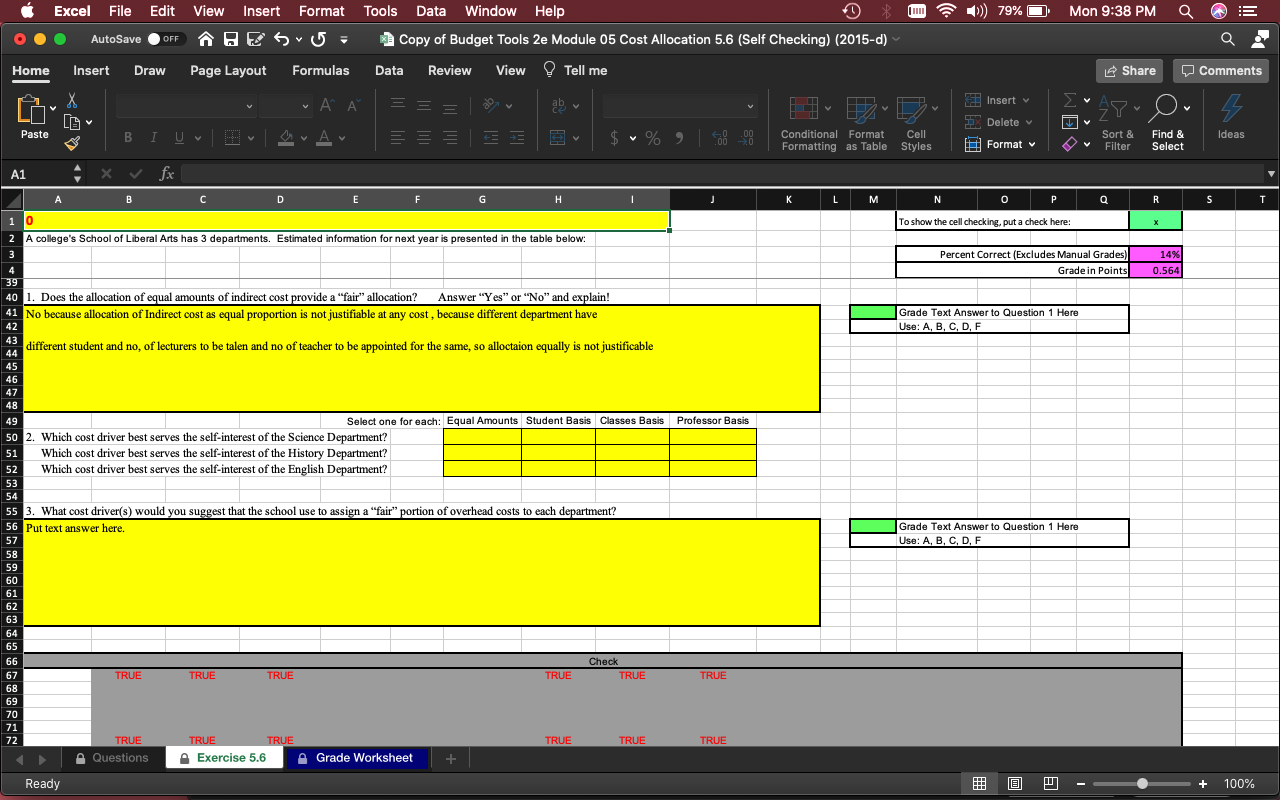Switch to Page Break Preview in status bar
The height and width of the screenshot is (800, 1280).
point(1049,784)
